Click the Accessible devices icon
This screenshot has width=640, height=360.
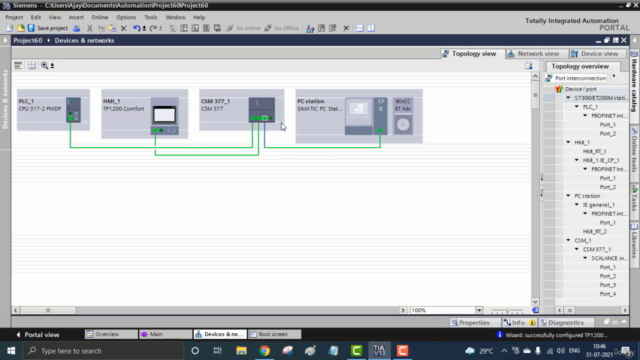(x=310, y=28)
